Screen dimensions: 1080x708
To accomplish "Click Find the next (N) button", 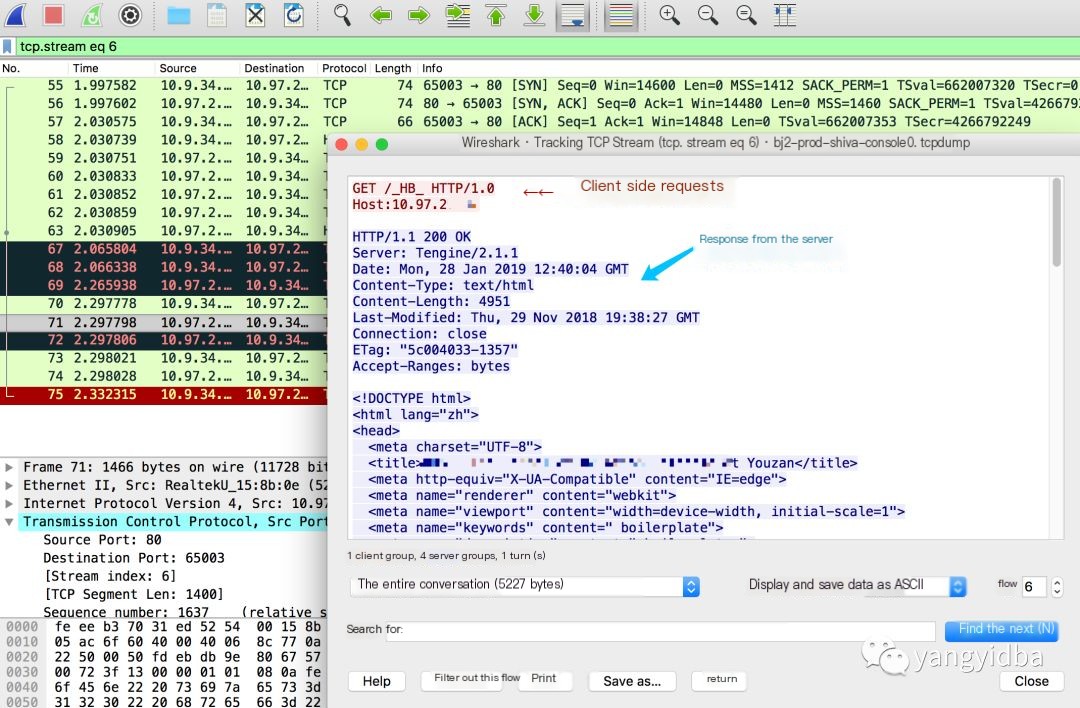I will (1001, 629).
